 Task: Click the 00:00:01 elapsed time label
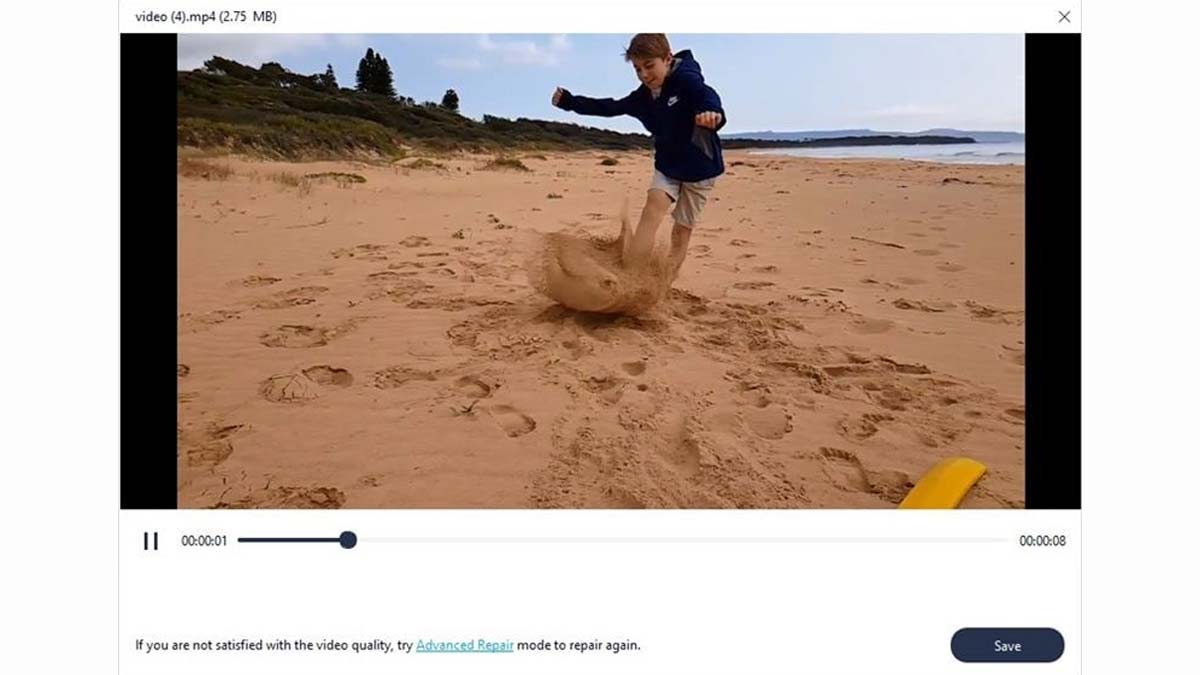(204, 541)
